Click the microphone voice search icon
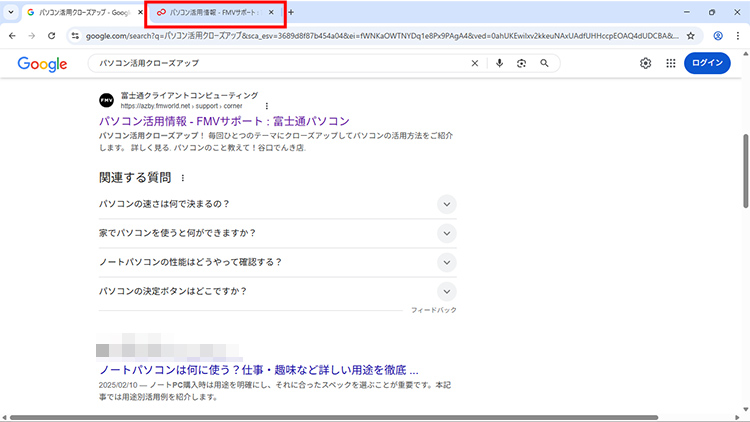The width and height of the screenshot is (750, 422). pyautogui.click(x=499, y=64)
